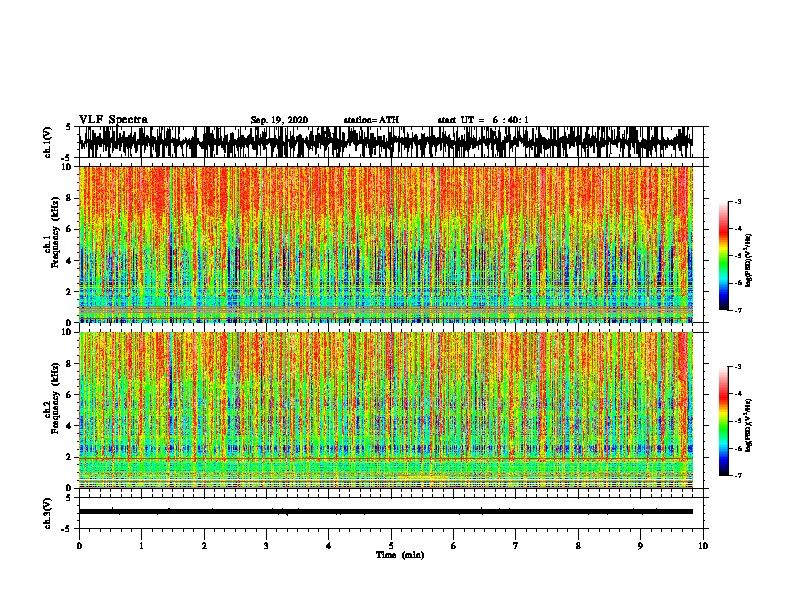Viewport: 792px width, 612px height.
Task: Click the "8" kHz tick on ch.1 axis
Action: point(70,198)
